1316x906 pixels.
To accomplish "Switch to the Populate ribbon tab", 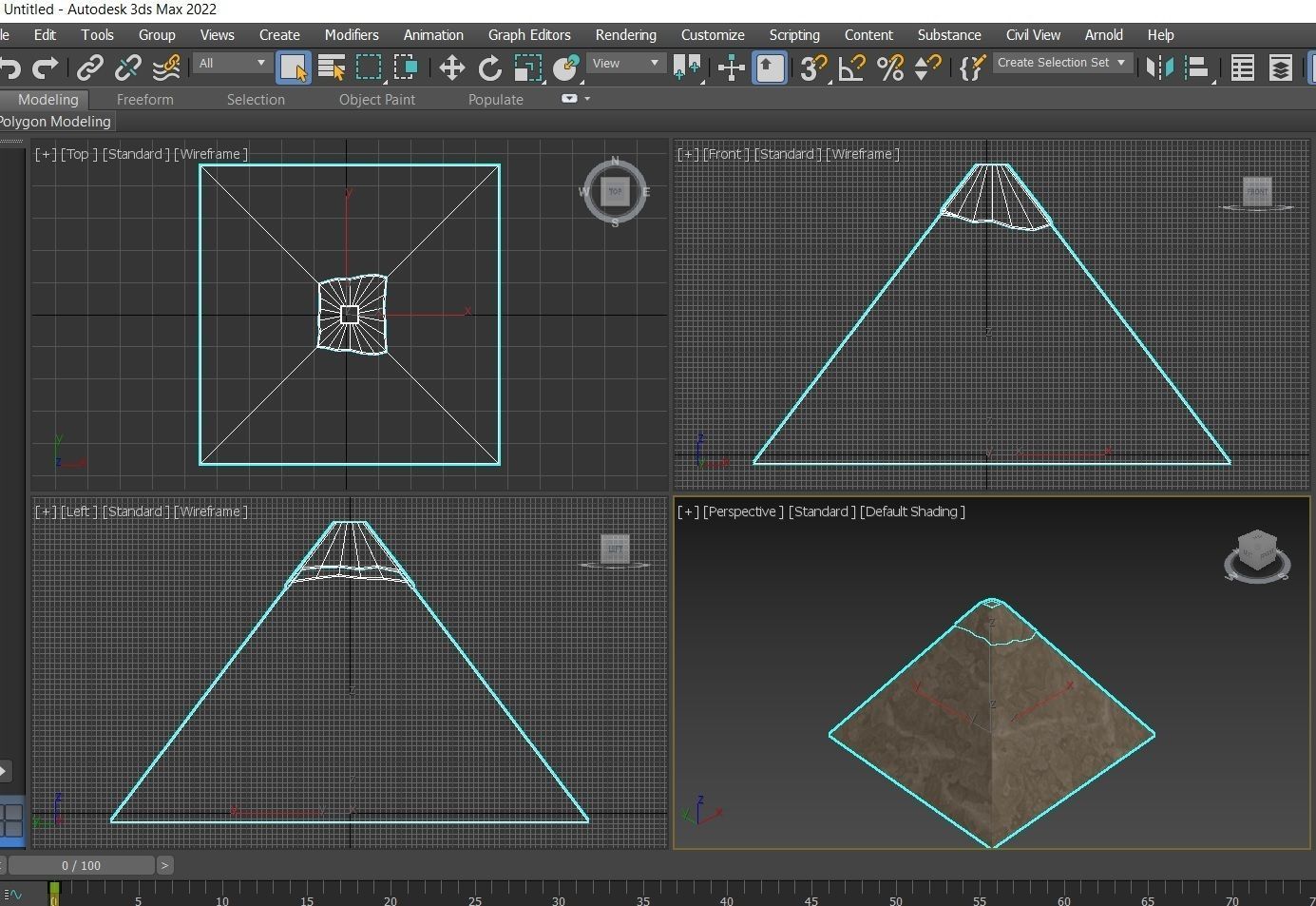I will coord(496,100).
